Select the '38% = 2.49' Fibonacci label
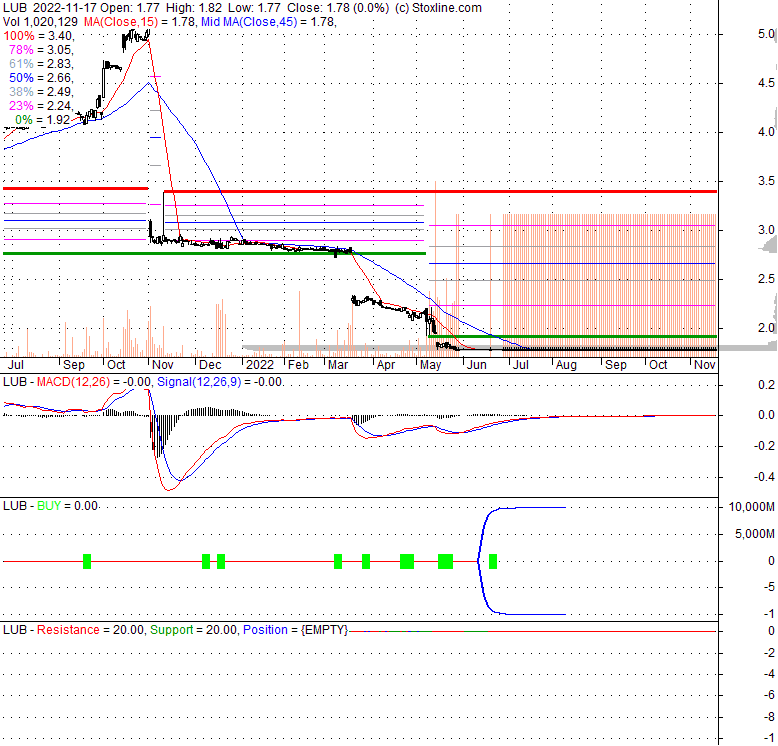This screenshot has width=778, height=746. (x=41, y=92)
